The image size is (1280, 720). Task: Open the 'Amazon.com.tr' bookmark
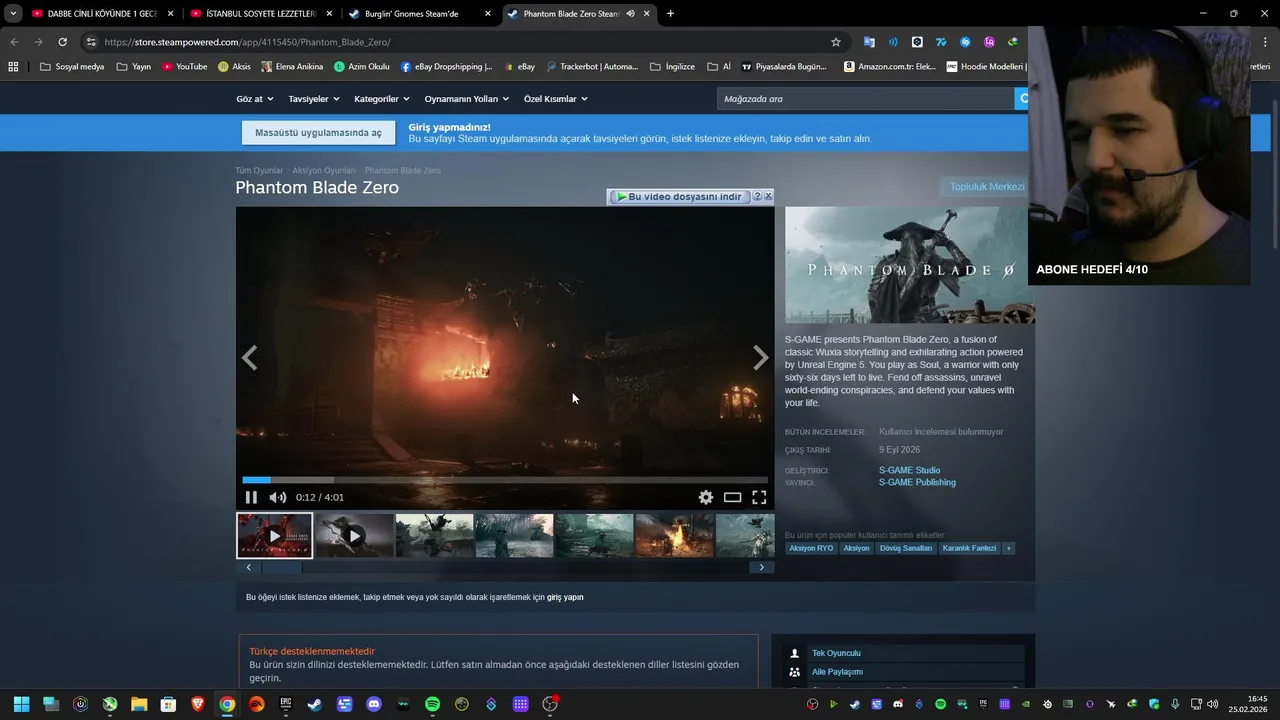890,67
